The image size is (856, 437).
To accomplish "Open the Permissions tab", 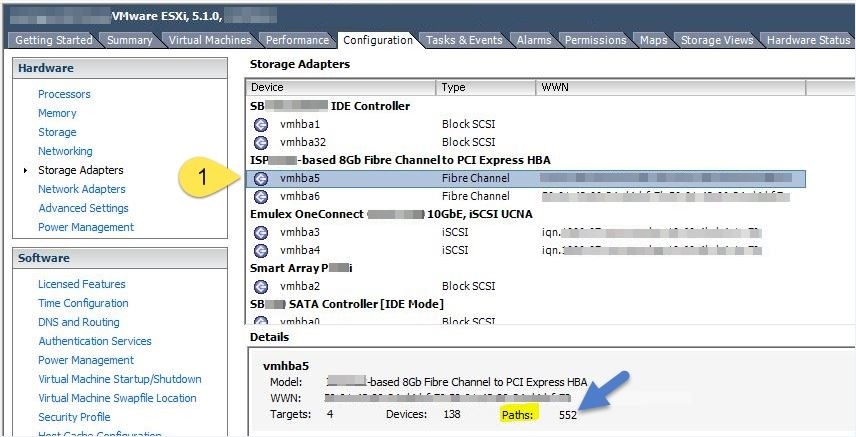I will pyautogui.click(x=595, y=40).
